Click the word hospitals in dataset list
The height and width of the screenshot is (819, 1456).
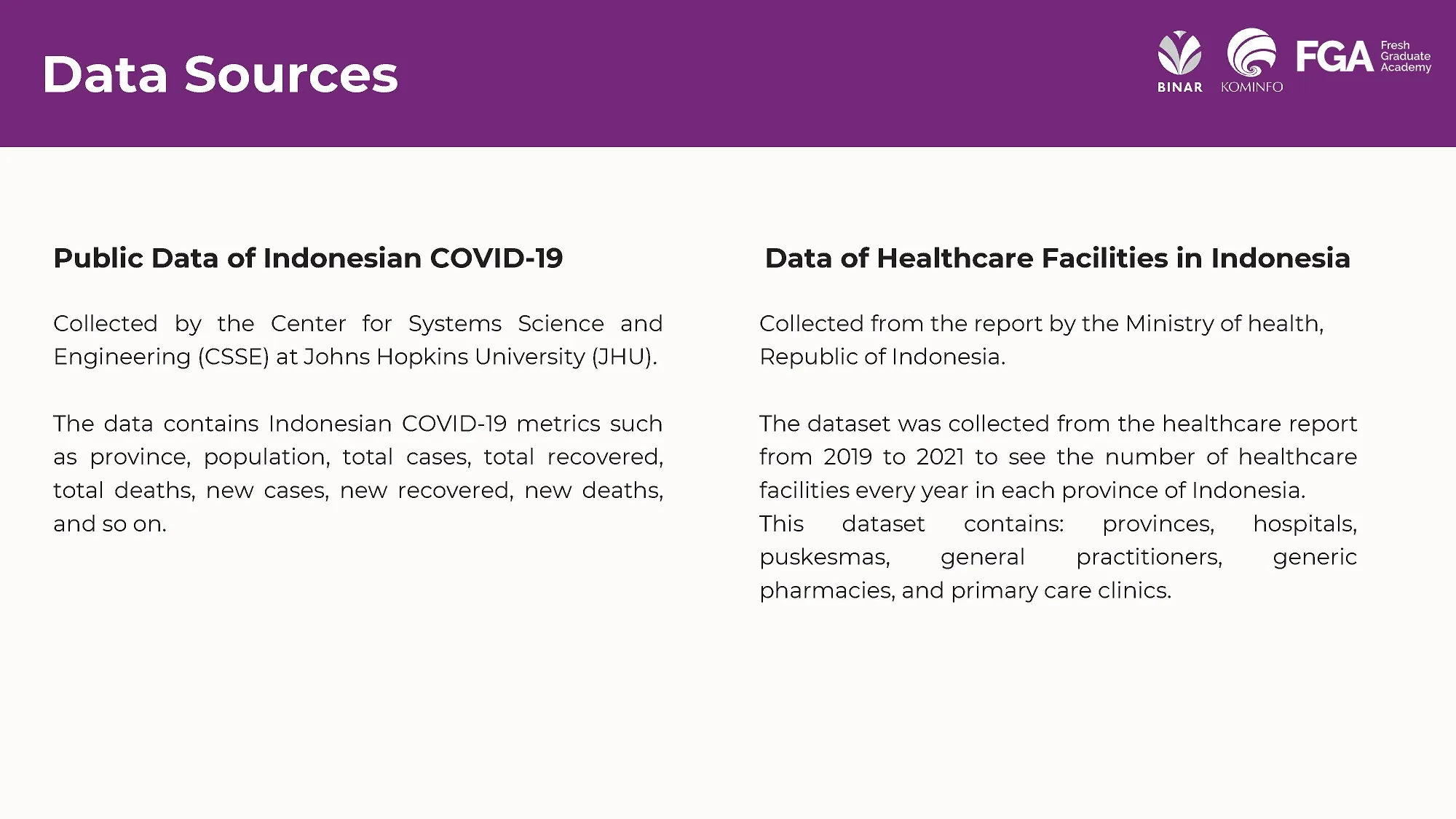point(1304,523)
